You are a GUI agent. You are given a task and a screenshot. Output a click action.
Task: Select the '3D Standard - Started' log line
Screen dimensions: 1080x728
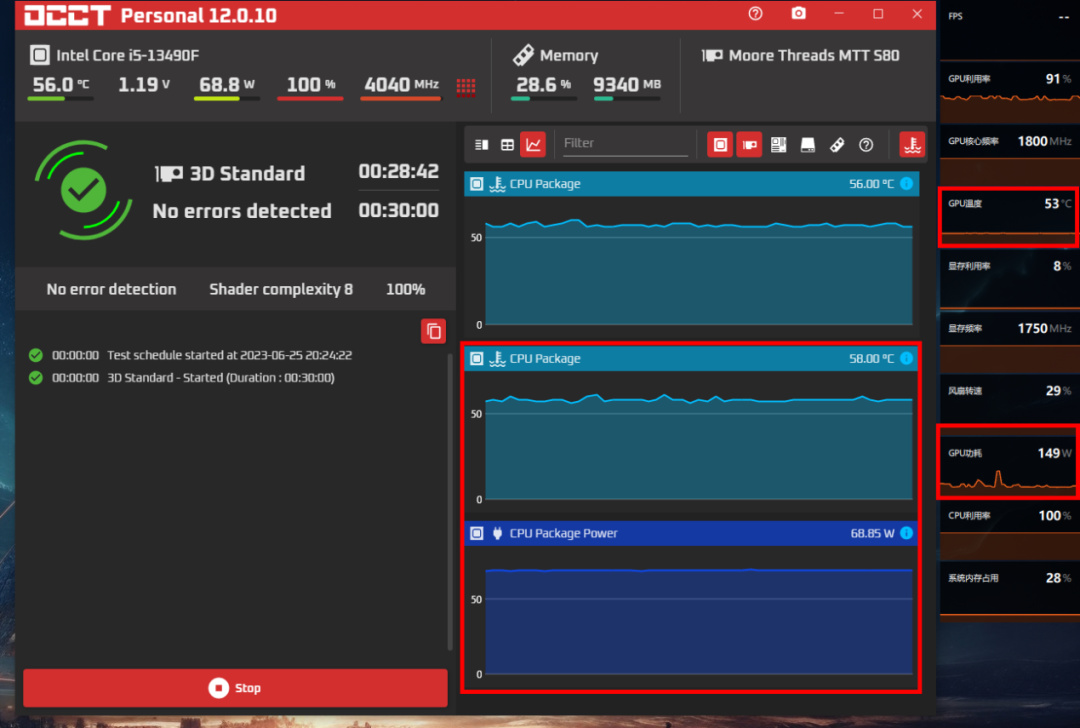221,377
